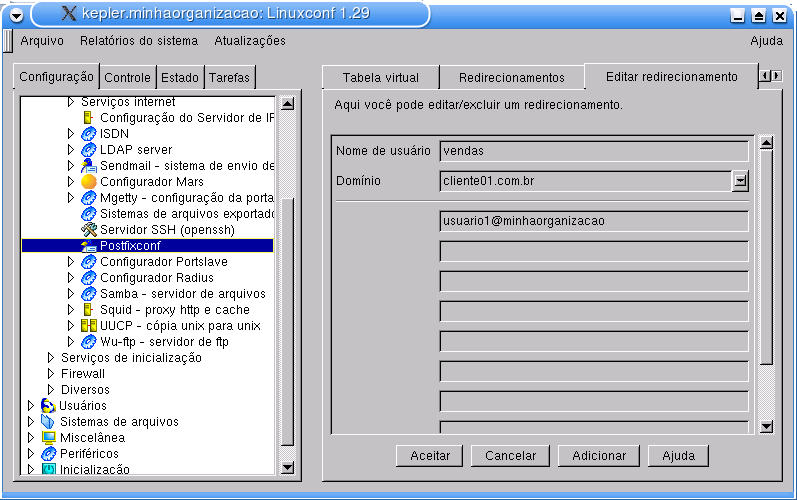Click the Squid proxy icon
Image resolution: width=797 pixels, height=500 pixels.
click(x=87, y=310)
